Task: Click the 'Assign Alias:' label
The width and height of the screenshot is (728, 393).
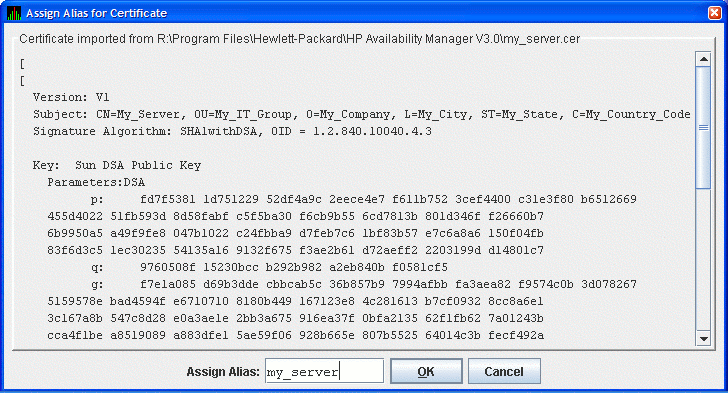Action: 223,372
